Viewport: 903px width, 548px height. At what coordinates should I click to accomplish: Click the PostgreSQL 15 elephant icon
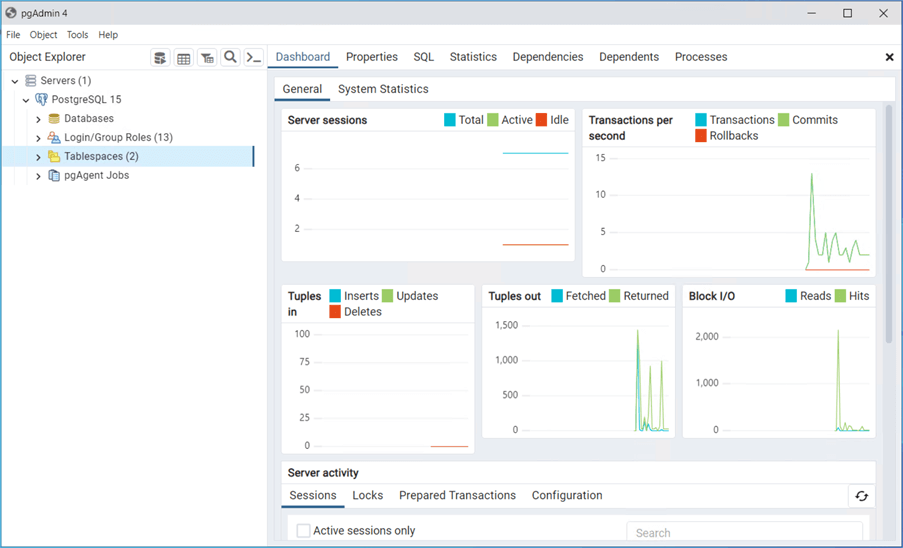pyautogui.click(x=41, y=100)
